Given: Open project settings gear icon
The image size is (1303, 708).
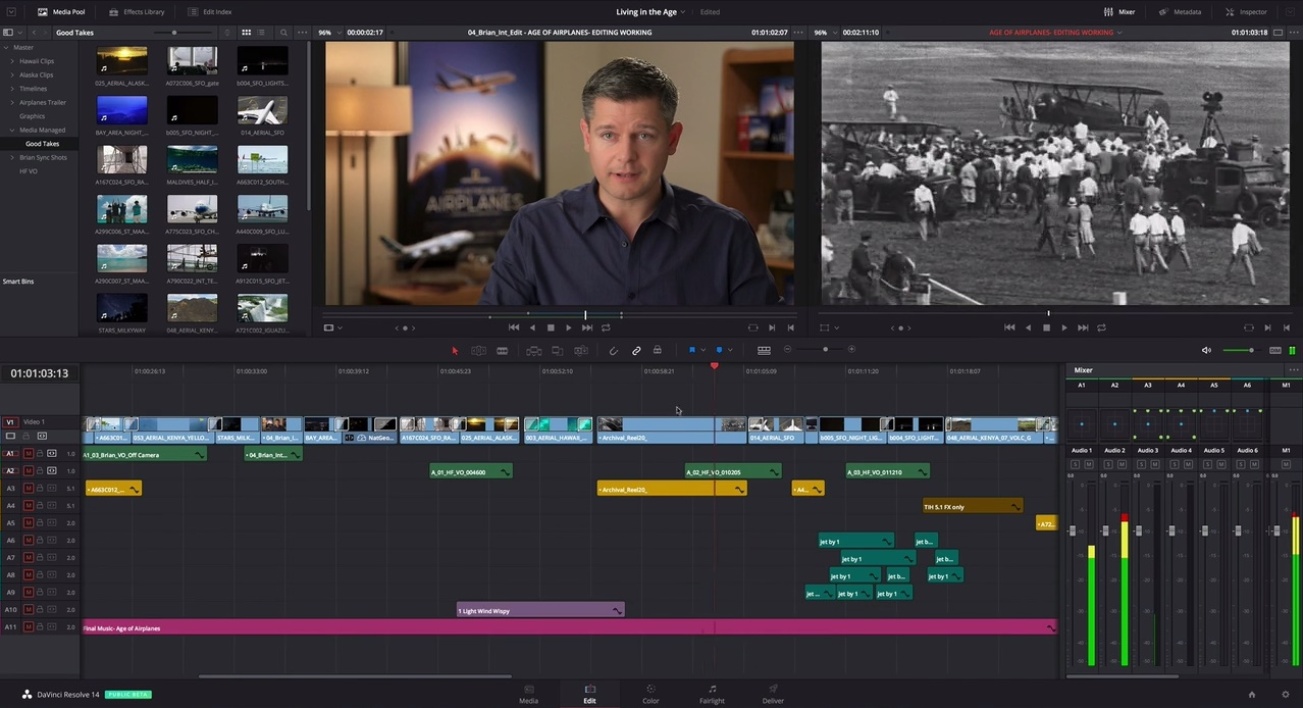Looking at the screenshot, I should (1285, 694).
